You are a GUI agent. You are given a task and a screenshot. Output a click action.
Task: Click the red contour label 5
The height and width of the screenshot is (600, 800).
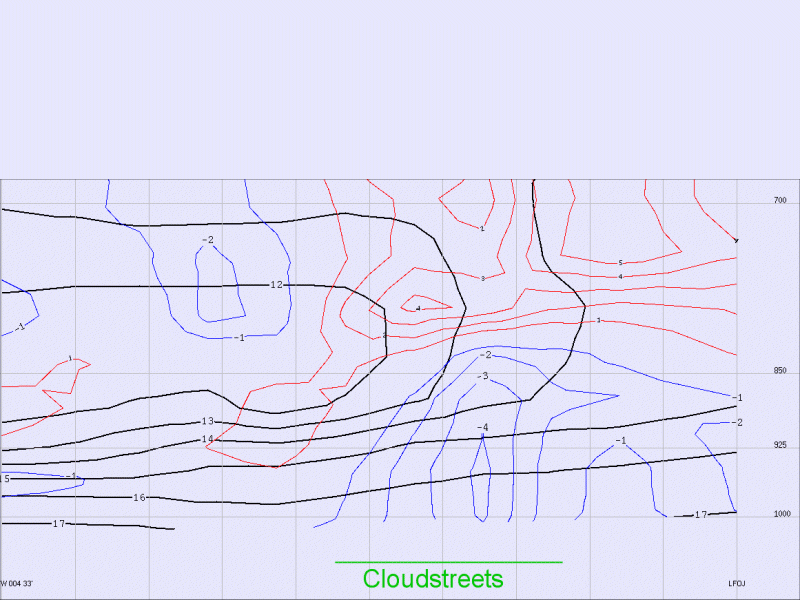tap(620, 263)
